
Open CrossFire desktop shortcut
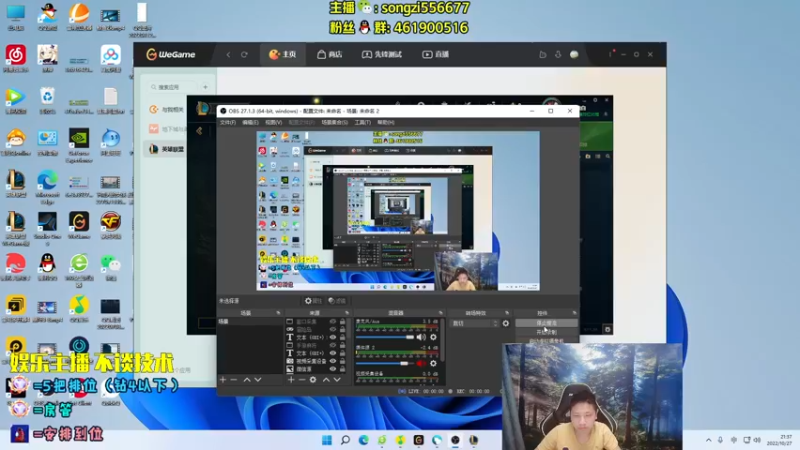pos(110,226)
